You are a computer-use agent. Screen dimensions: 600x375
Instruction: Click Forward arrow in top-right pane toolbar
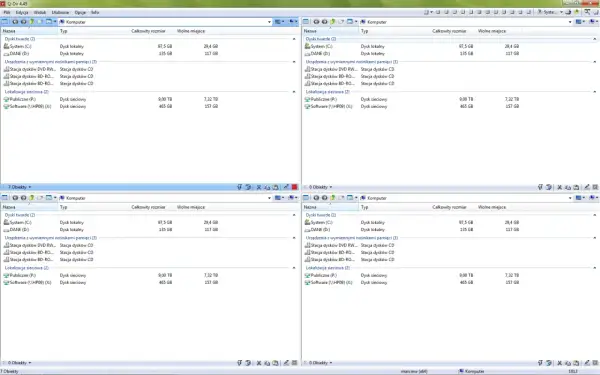click(324, 22)
